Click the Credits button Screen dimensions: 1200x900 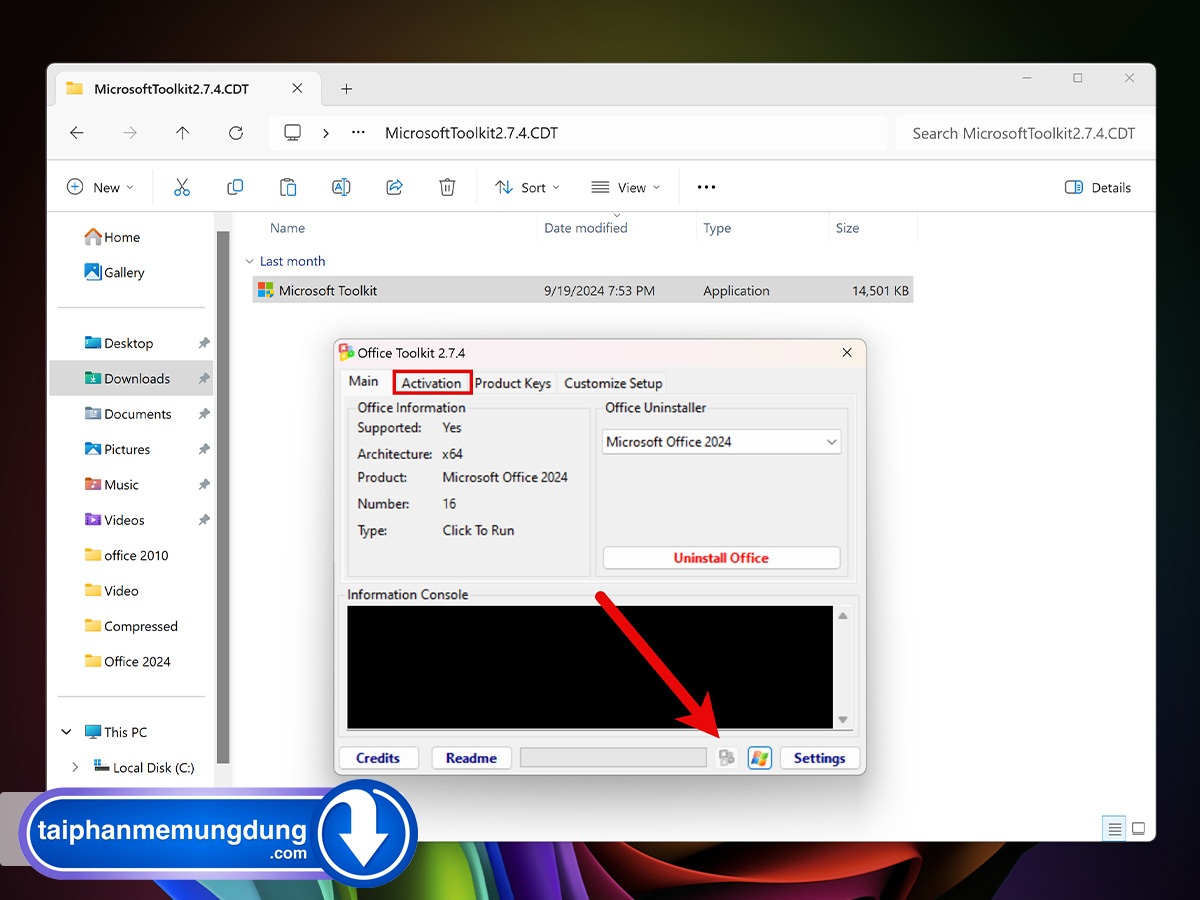pyautogui.click(x=378, y=758)
